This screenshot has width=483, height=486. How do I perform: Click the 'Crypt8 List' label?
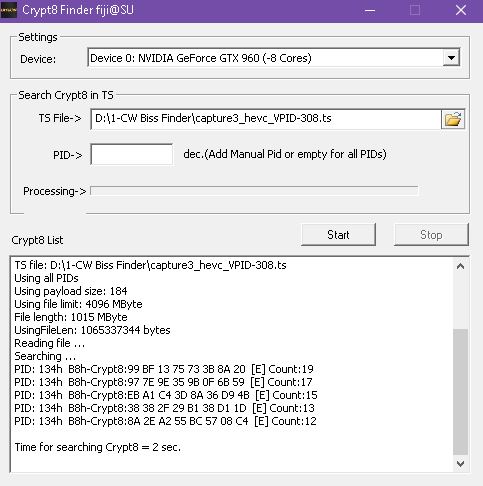click(x=37, y=240)
